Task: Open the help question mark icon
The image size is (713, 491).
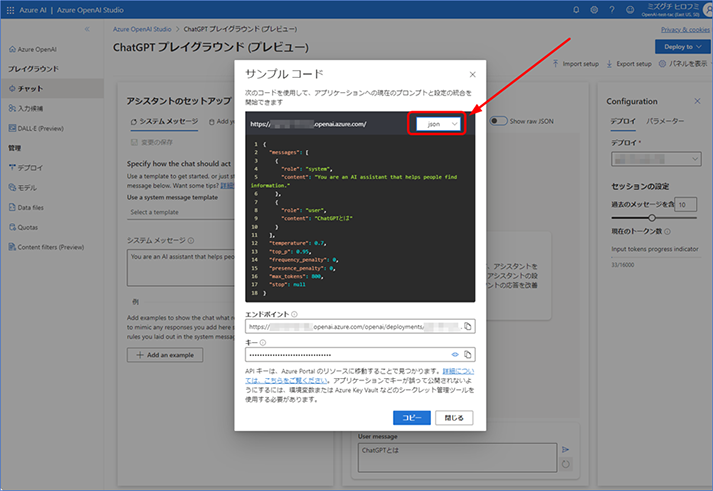Action: coord(612,10)
